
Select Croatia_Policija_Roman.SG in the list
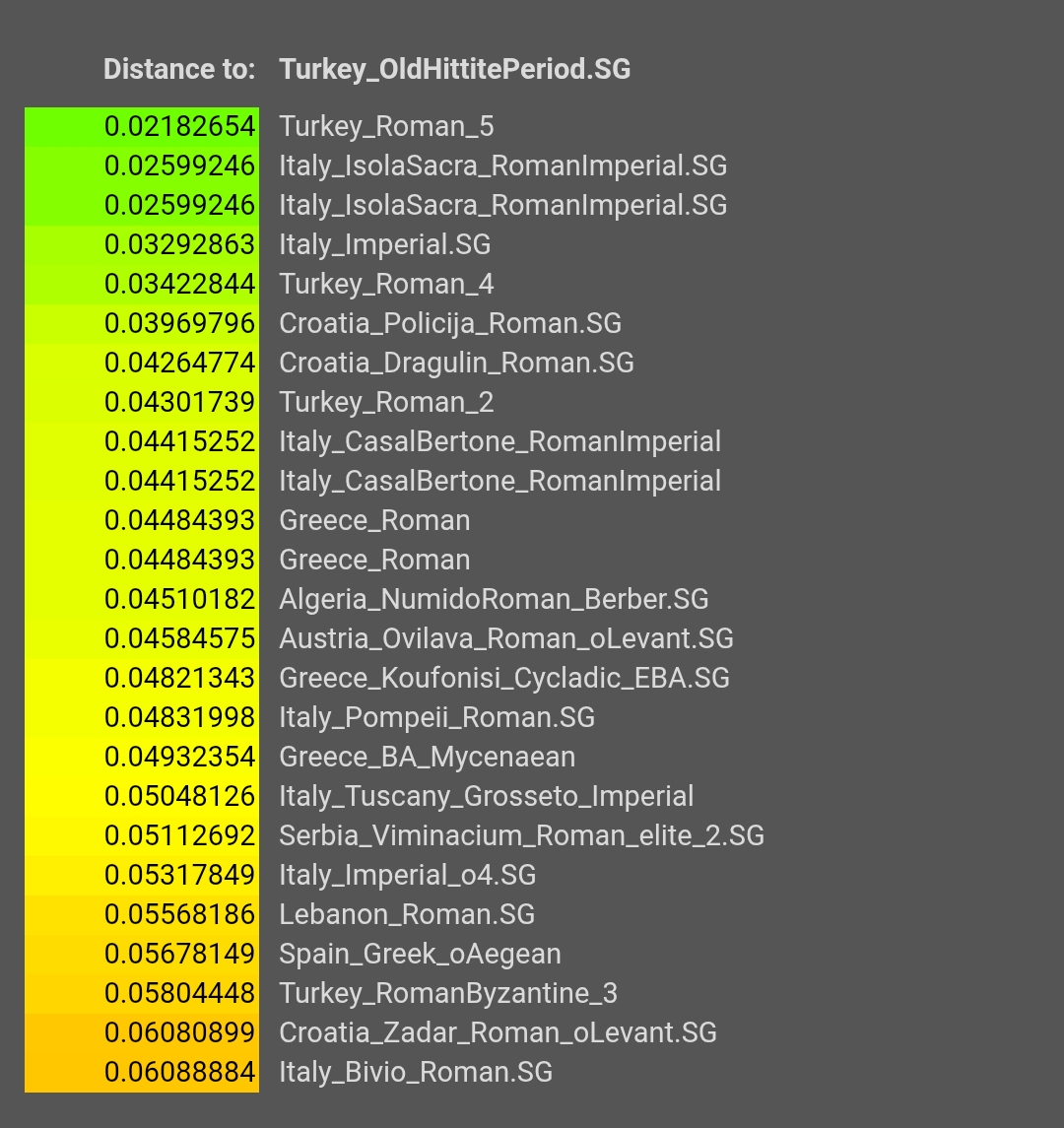coord(450,324)
